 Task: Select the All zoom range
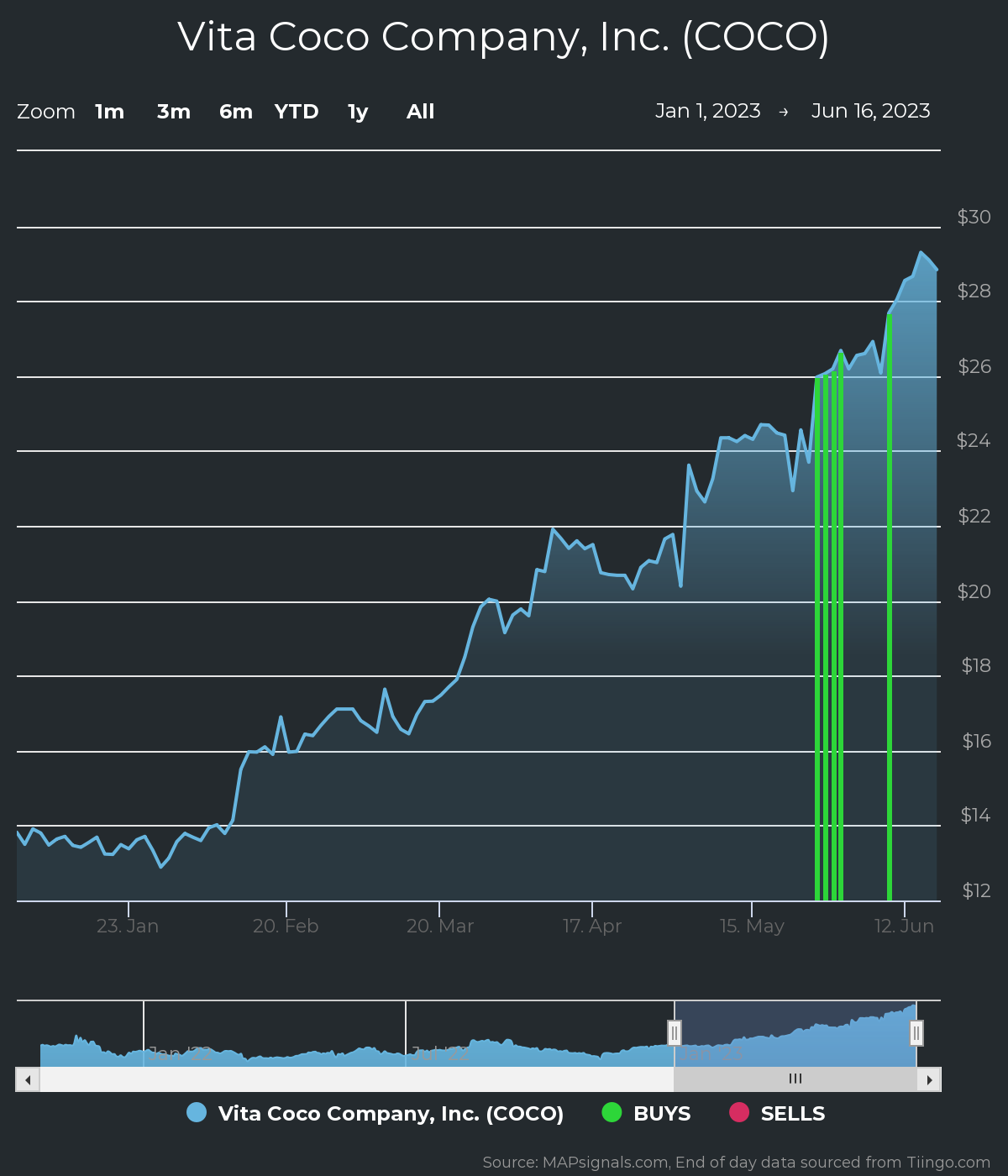(x=421, y=112)
